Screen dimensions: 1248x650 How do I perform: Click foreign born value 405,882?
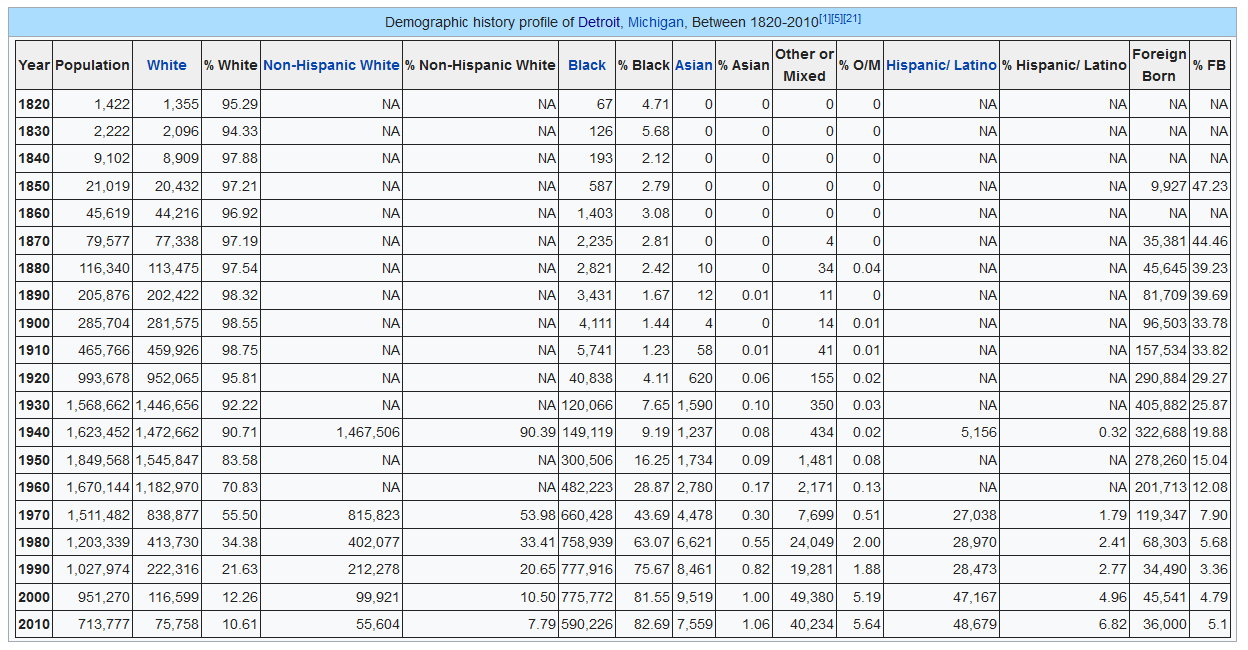(x=1161, y=405)
